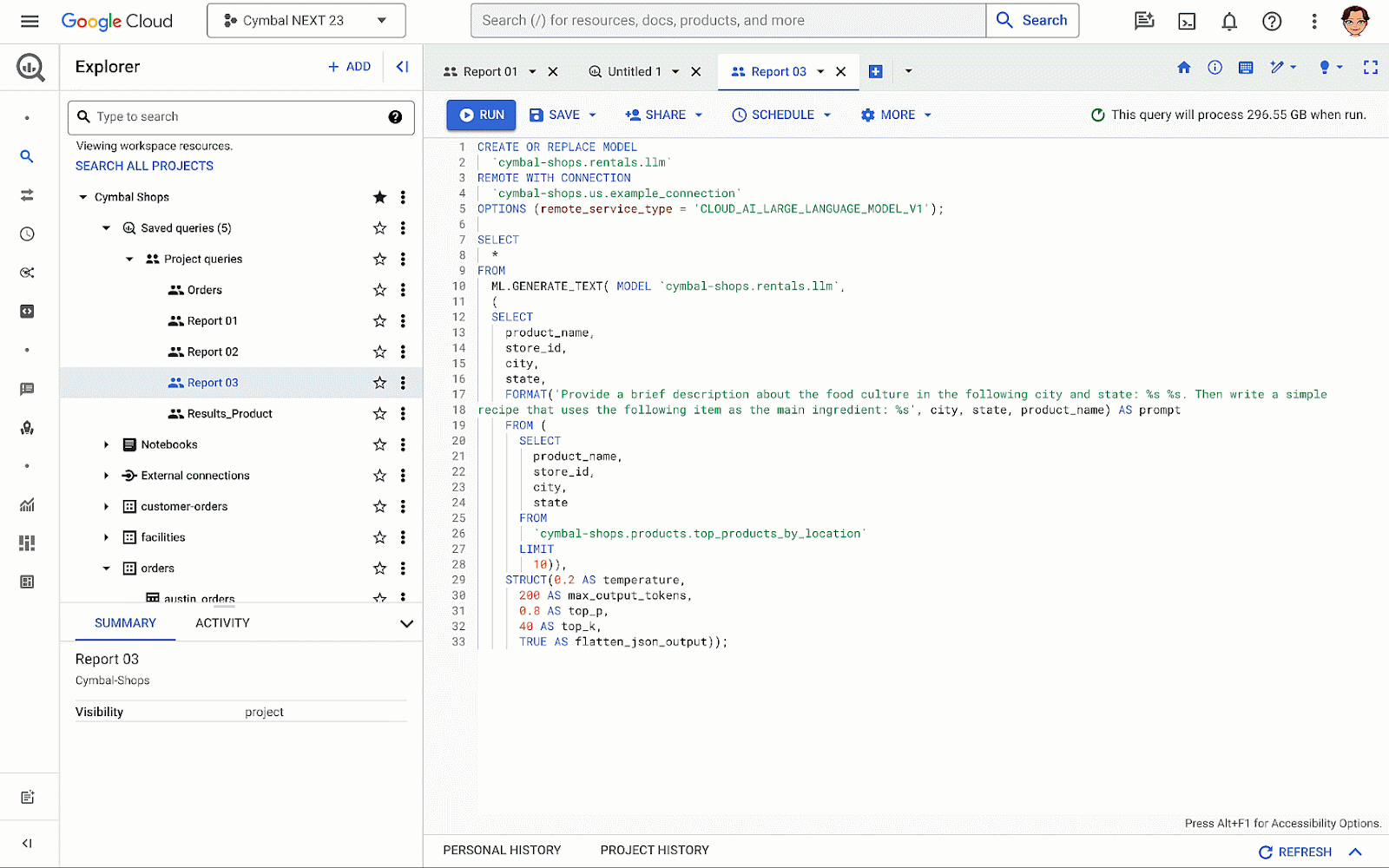This screenshot has height=868, width=1389.
Task: Star the Results_Product query
Action: click(x=379, y=414)
